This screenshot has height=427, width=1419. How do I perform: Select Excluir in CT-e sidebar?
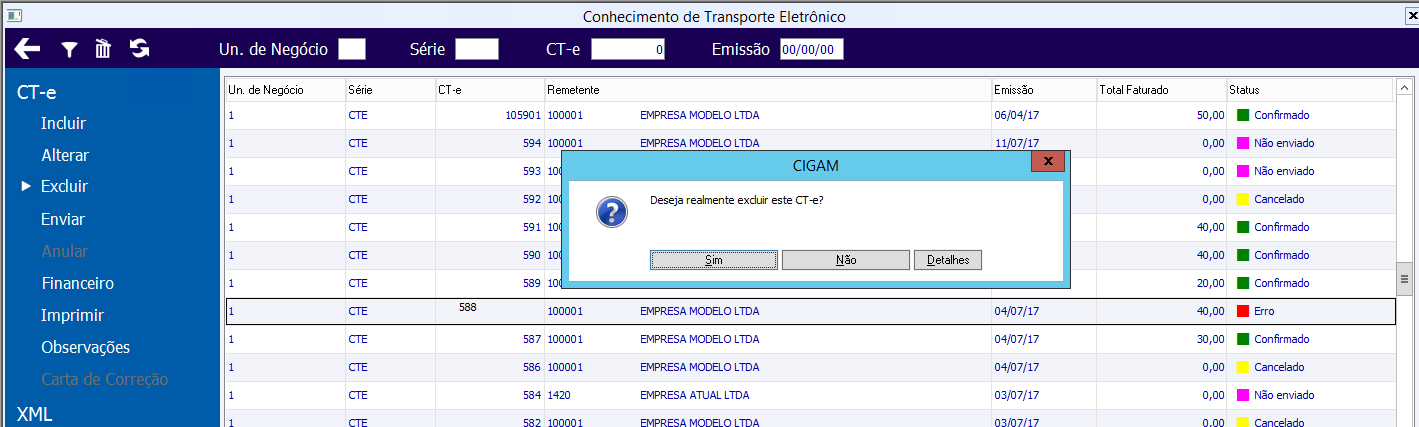click(x=64, y=187)
